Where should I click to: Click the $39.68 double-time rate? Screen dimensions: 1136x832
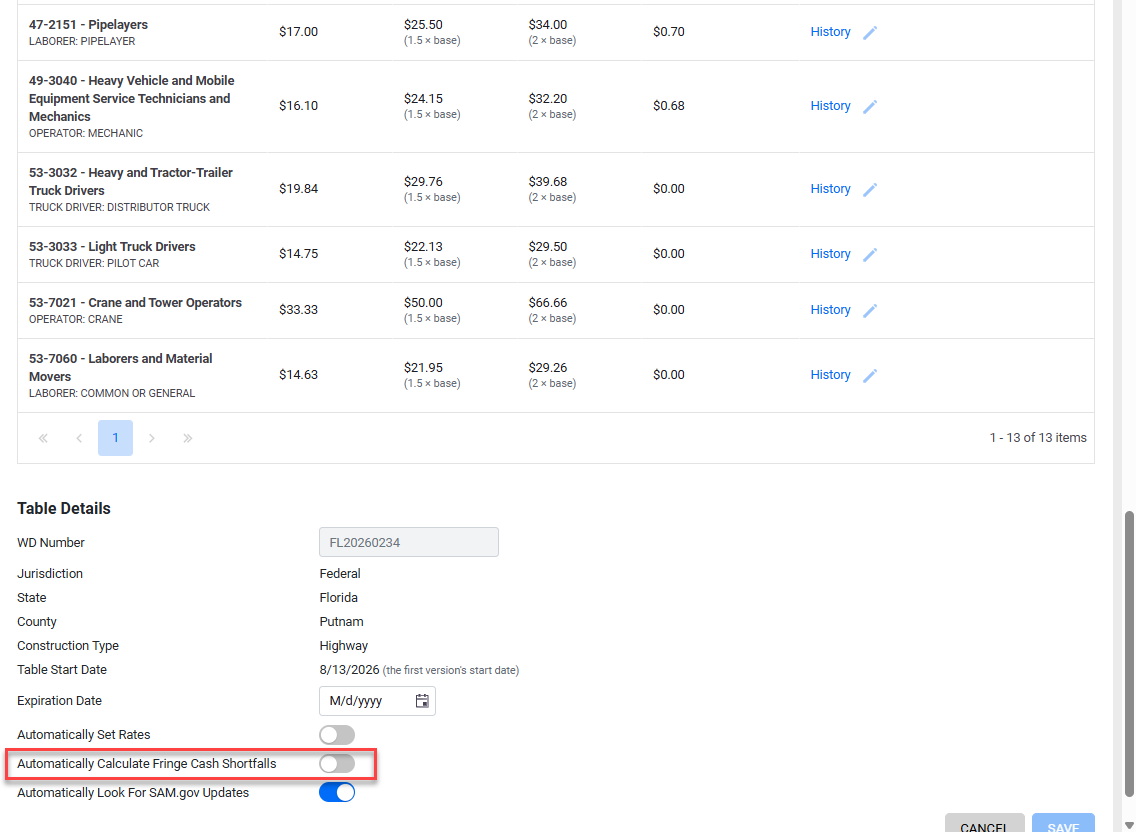tap(548, 181)
